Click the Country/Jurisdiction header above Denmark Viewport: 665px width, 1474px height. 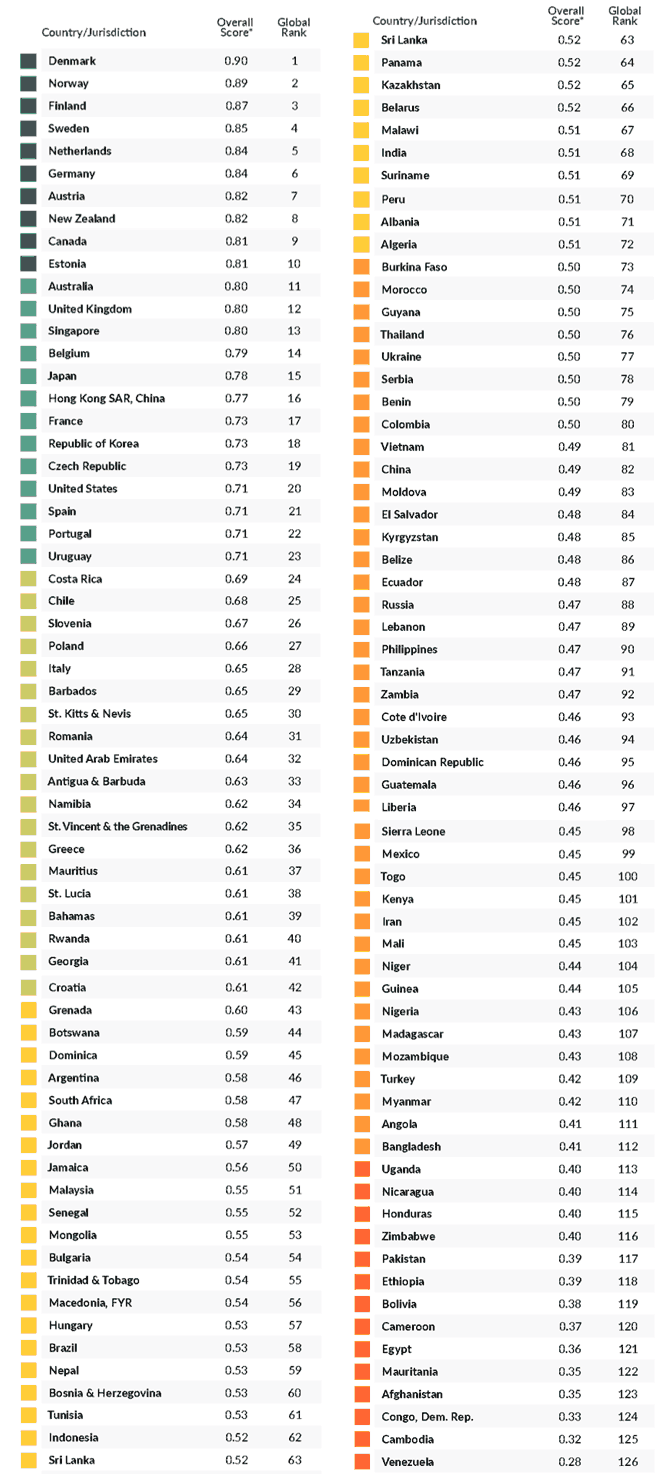click(93, 32)
